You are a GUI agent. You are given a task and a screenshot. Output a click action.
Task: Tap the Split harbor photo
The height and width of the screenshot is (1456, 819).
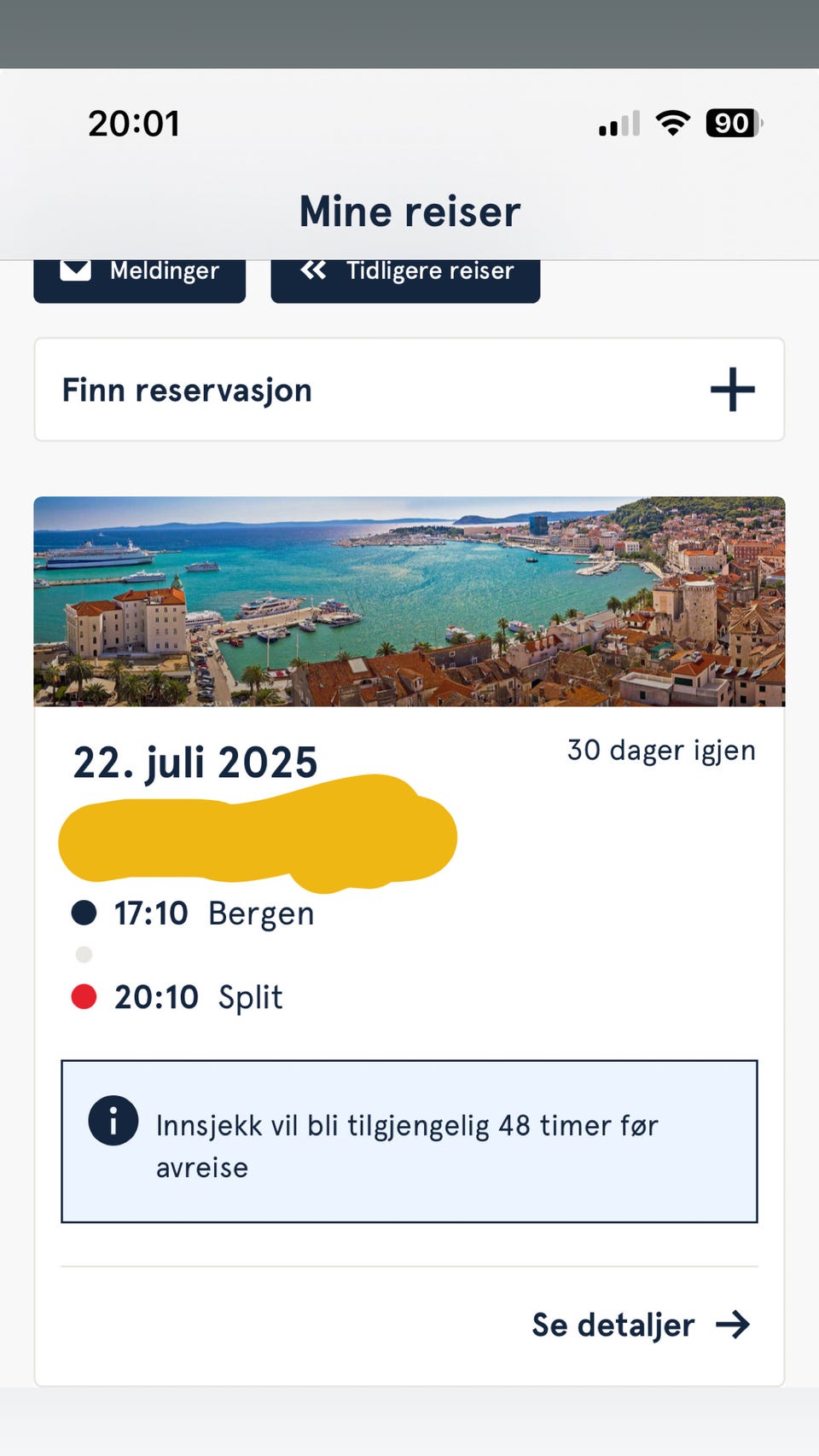point(409,601)
